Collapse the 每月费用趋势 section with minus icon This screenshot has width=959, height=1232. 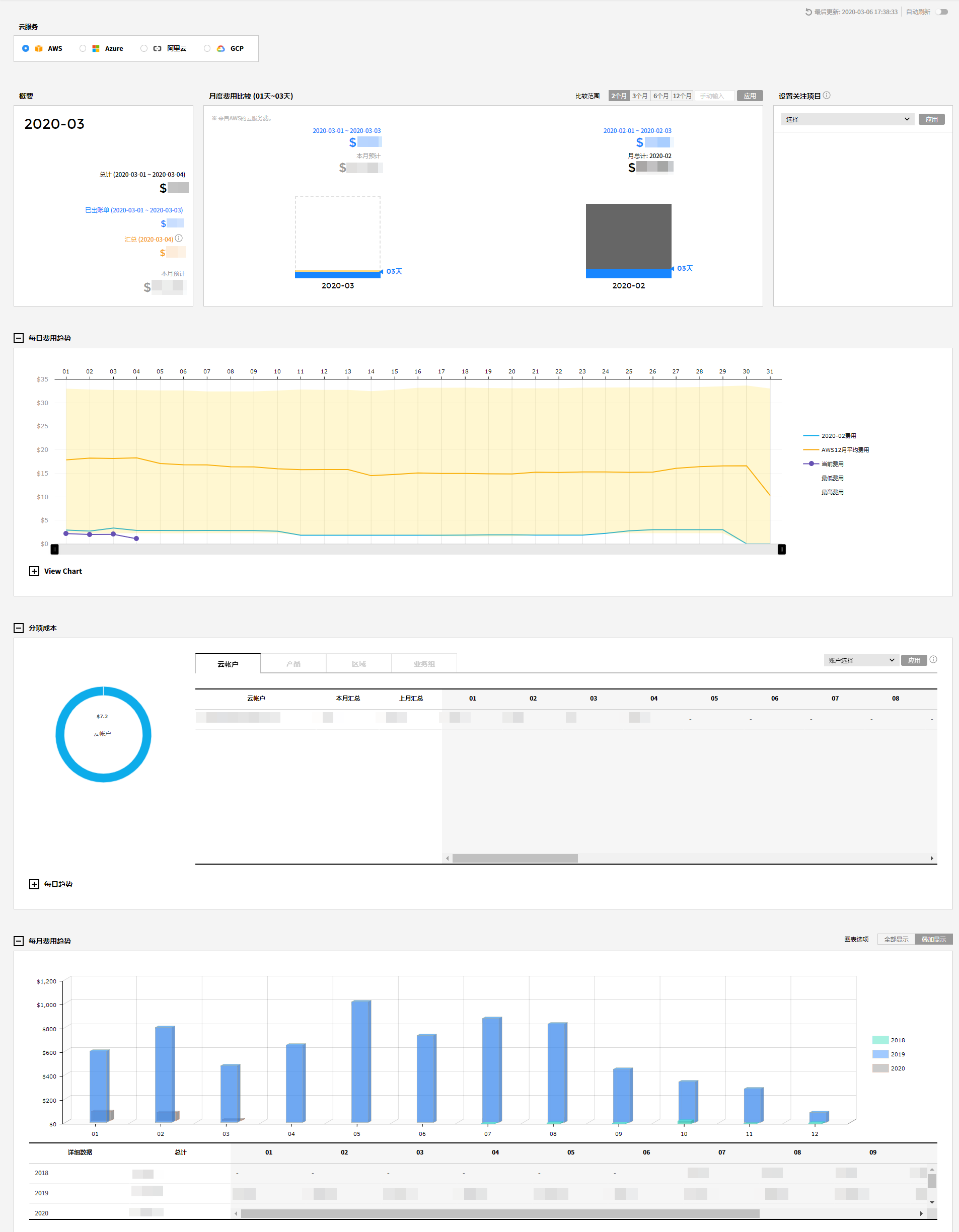19,941
